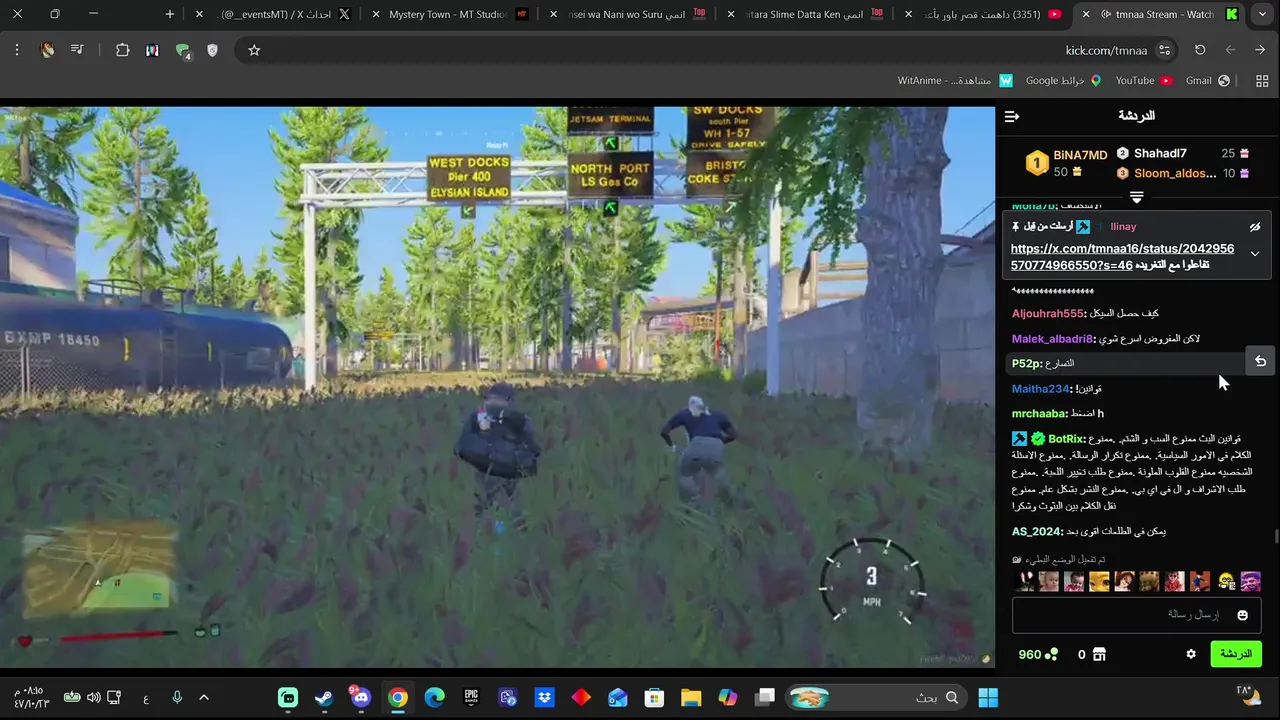Viewport: 1280px width, 720px height.
Task: Open the volume control in system tray
Action: tap(93, 697)
